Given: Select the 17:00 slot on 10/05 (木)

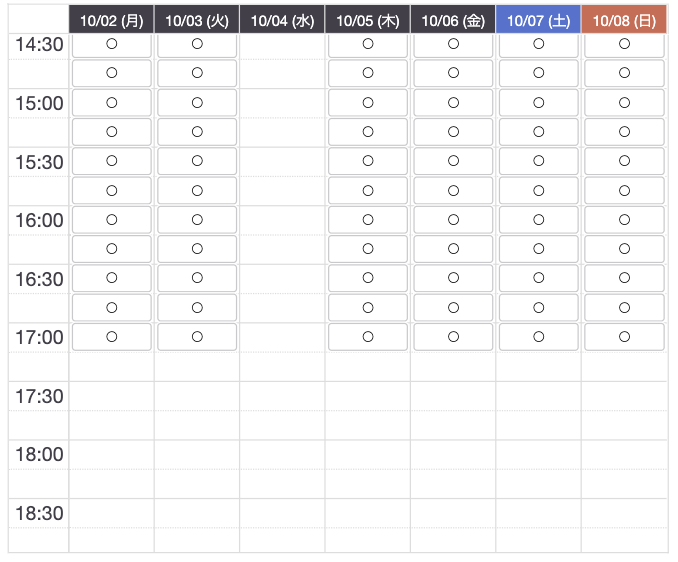Looking at the screenshot, I should point(368,337).
